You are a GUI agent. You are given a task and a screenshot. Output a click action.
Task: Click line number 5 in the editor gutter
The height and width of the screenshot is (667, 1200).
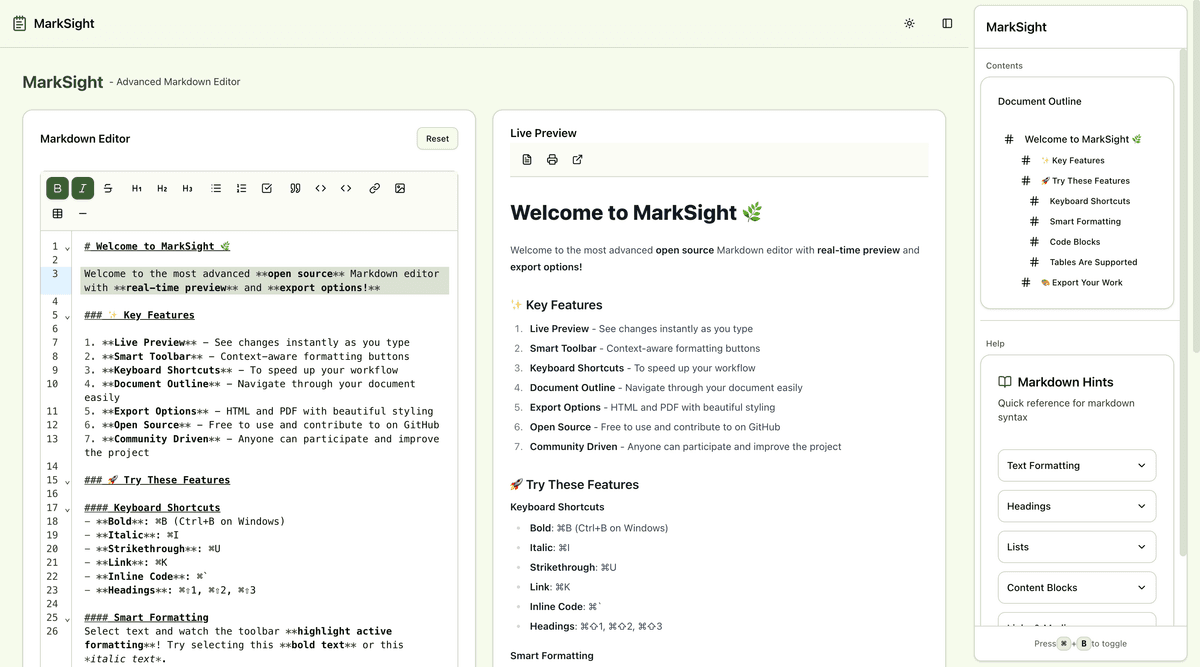click(x=53, y=314)
